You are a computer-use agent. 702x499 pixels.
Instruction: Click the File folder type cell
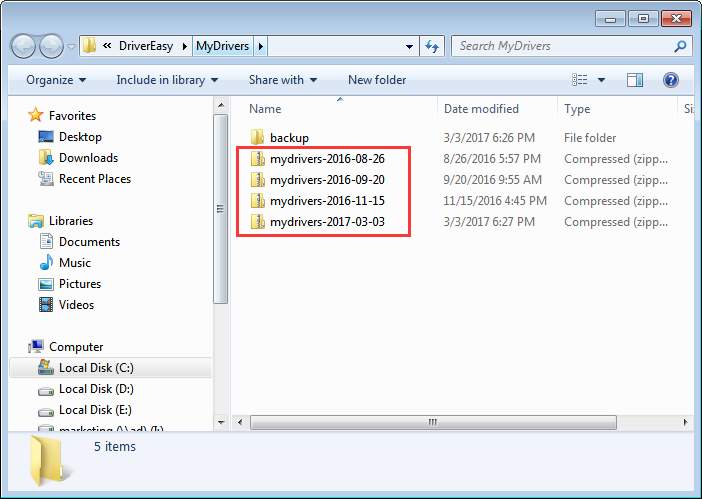590,137
